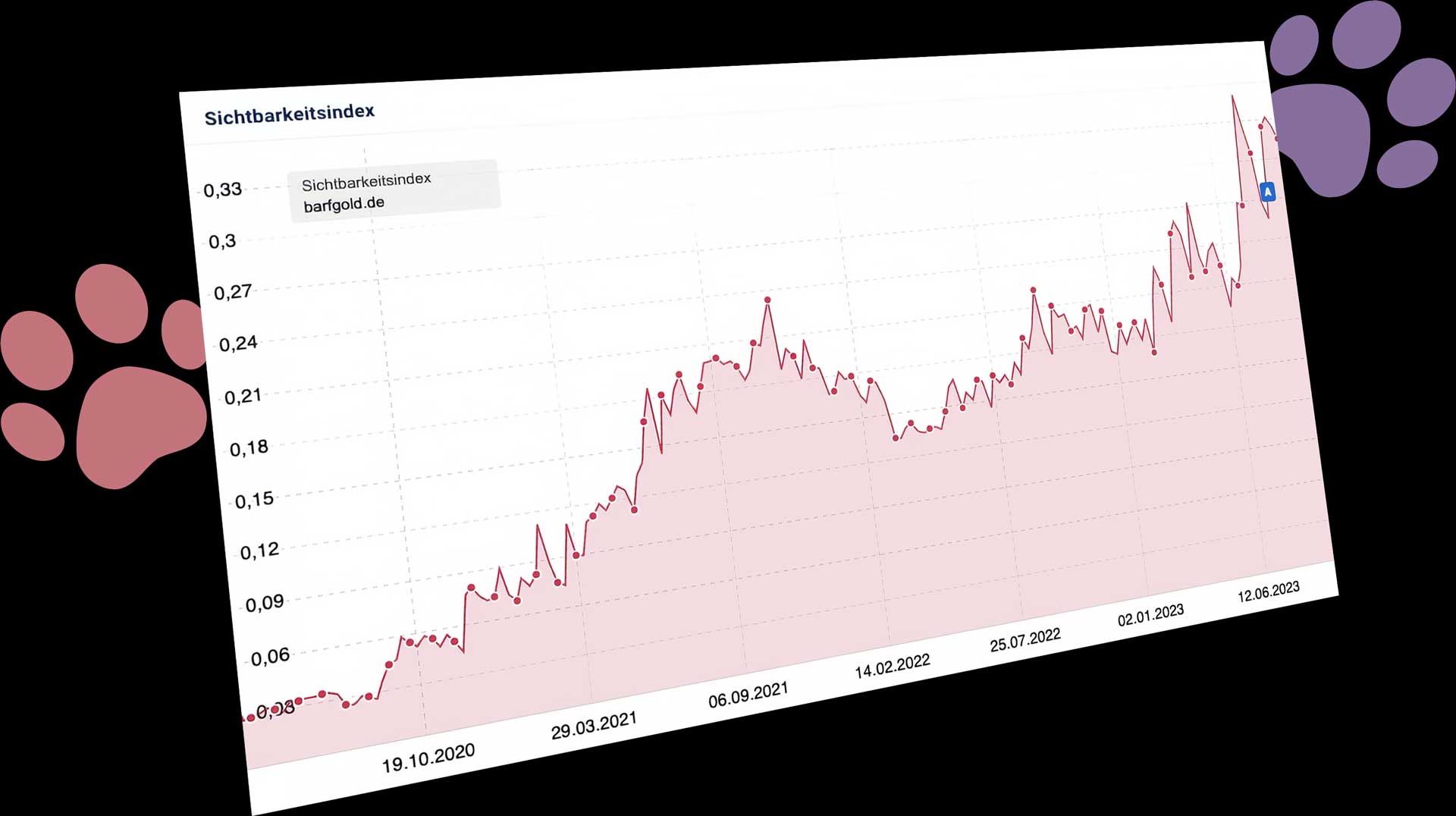Screen dimensions: 1456x816
Task: Click the 19.10.2020 date label
Action: (x=428, y=758)
